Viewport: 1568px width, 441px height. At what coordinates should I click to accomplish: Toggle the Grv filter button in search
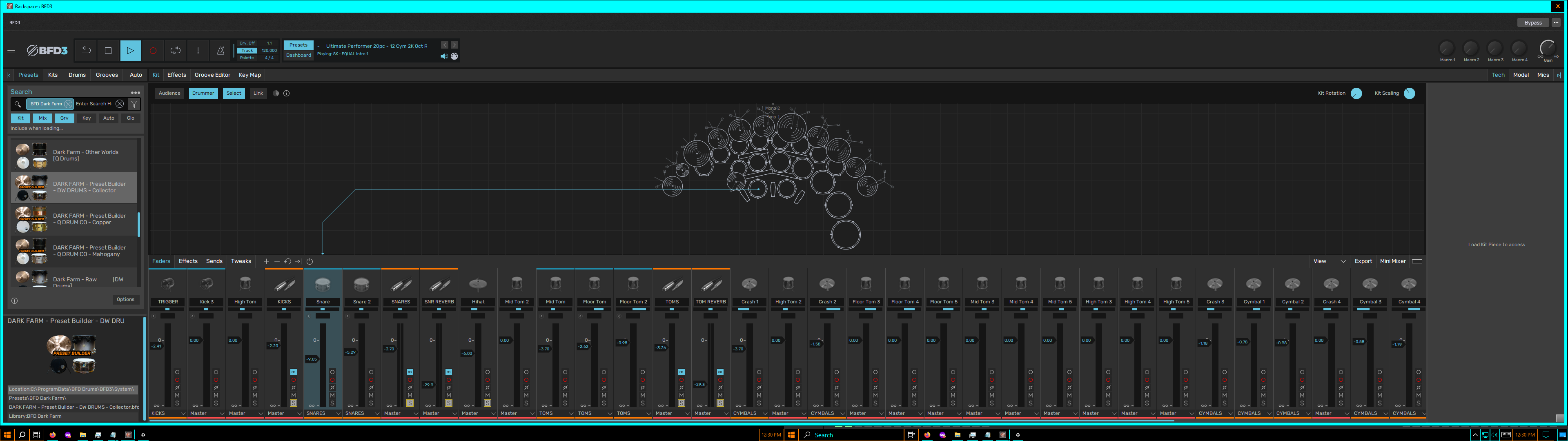[x=64, y=118]
